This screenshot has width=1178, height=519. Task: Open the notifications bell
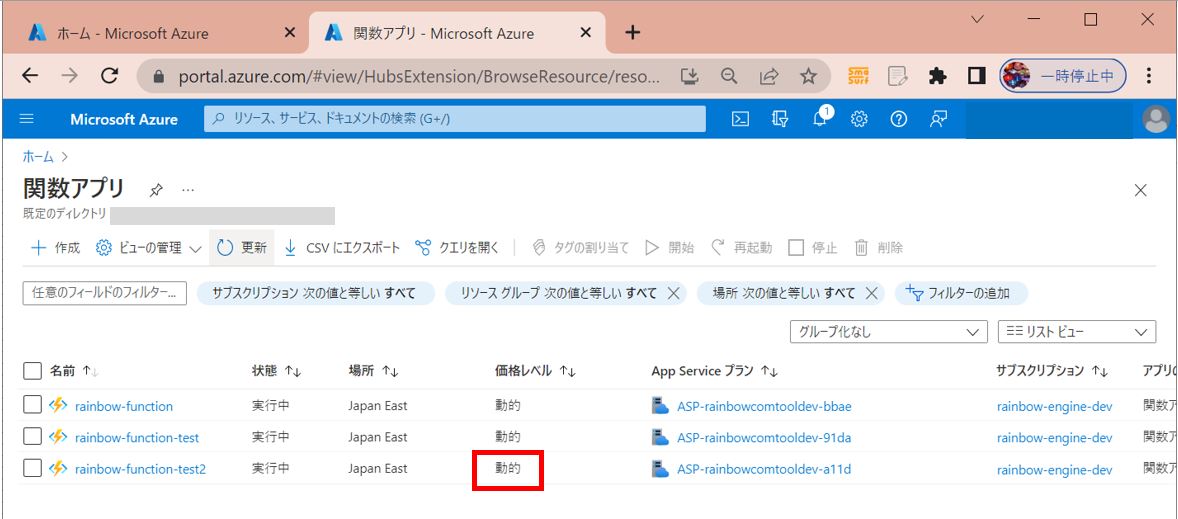coord(819,119)
